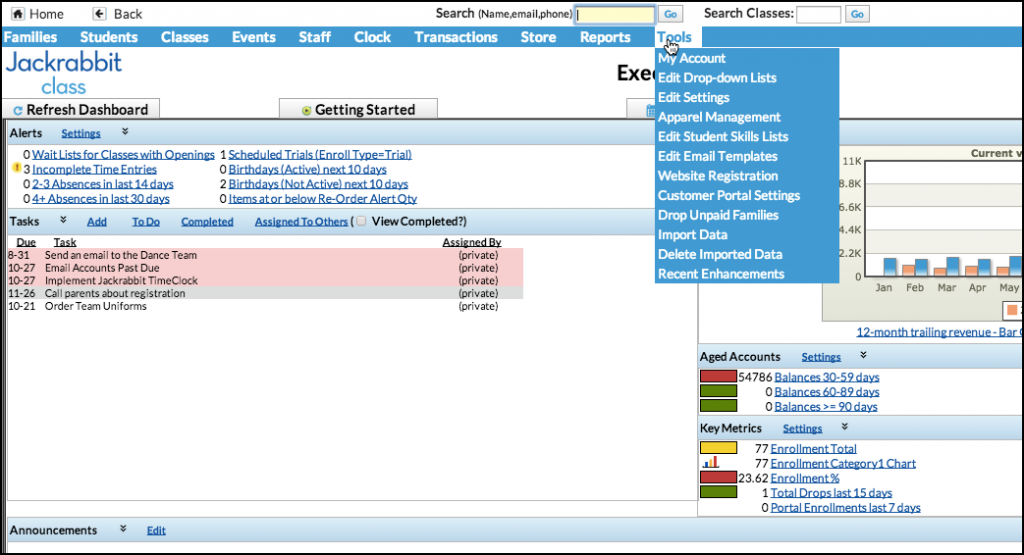Open the Students menu
Screen dimensions: 1024x555
pos(108,37)
